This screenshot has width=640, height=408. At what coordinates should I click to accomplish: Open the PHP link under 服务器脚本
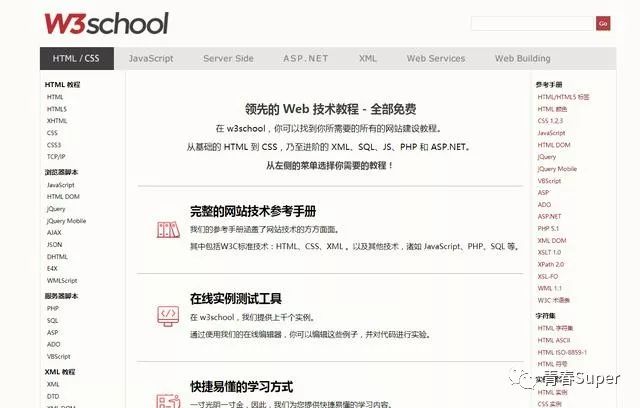[53, 308]
